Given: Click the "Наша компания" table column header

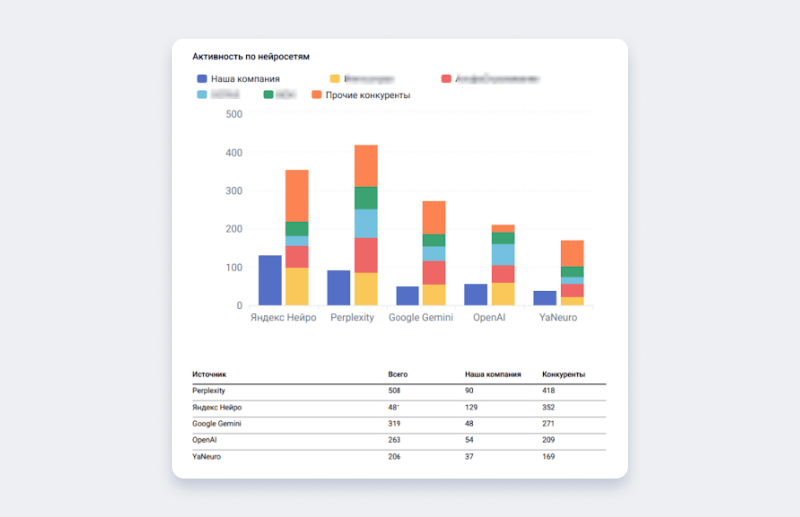Looking at the screenshot, I should pyautogui.click(x=493, y=374).
